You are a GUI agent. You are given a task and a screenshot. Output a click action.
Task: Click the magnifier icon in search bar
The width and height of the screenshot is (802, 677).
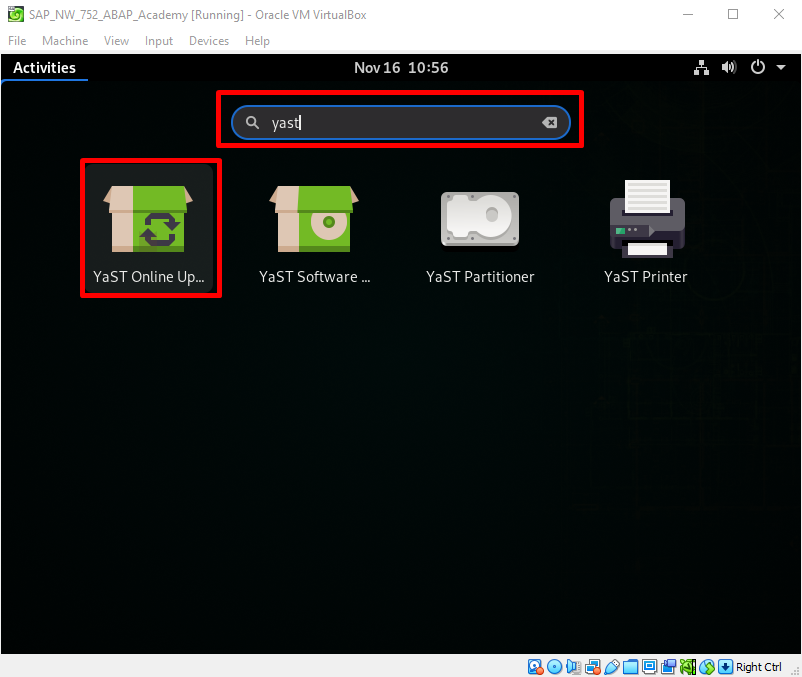click(252, 123)
